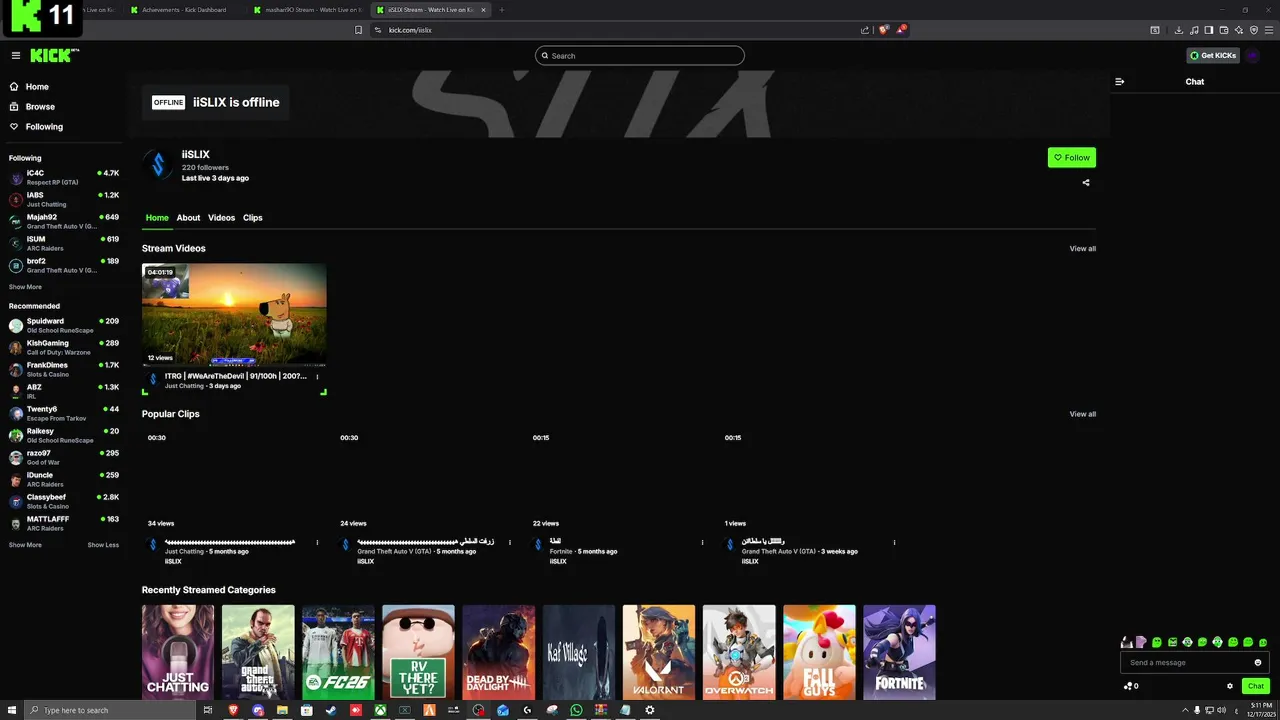Open more options for stream video

click(318, 377)
